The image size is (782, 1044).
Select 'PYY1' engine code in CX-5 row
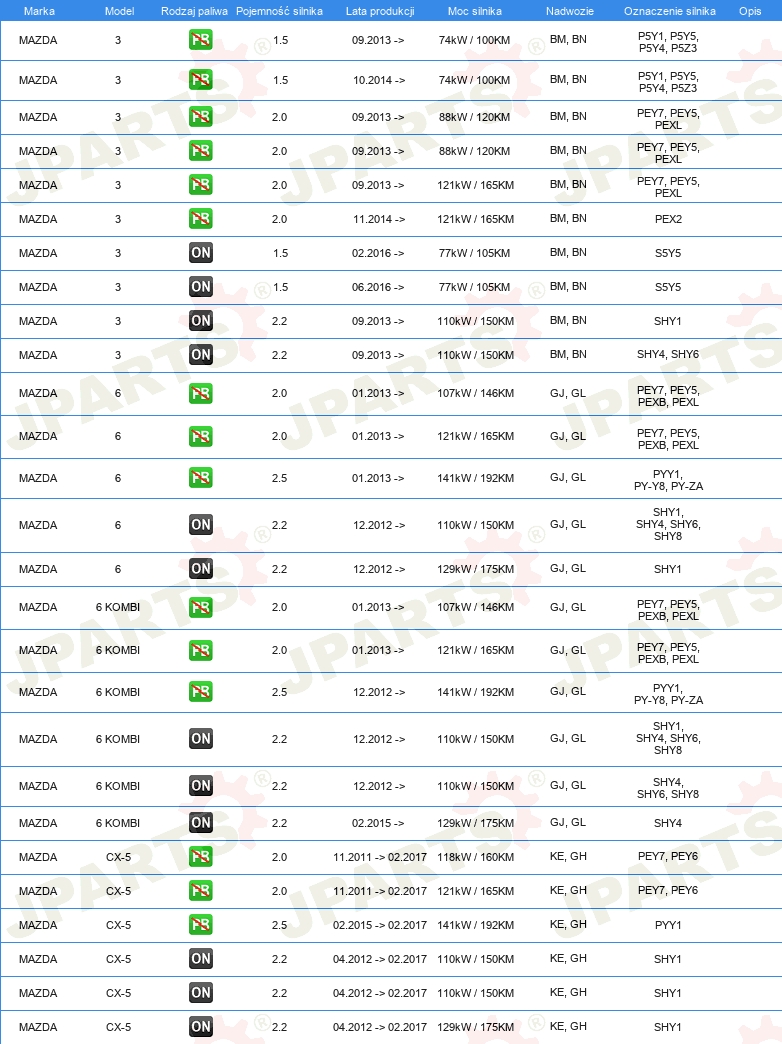[x=668, y=925]
